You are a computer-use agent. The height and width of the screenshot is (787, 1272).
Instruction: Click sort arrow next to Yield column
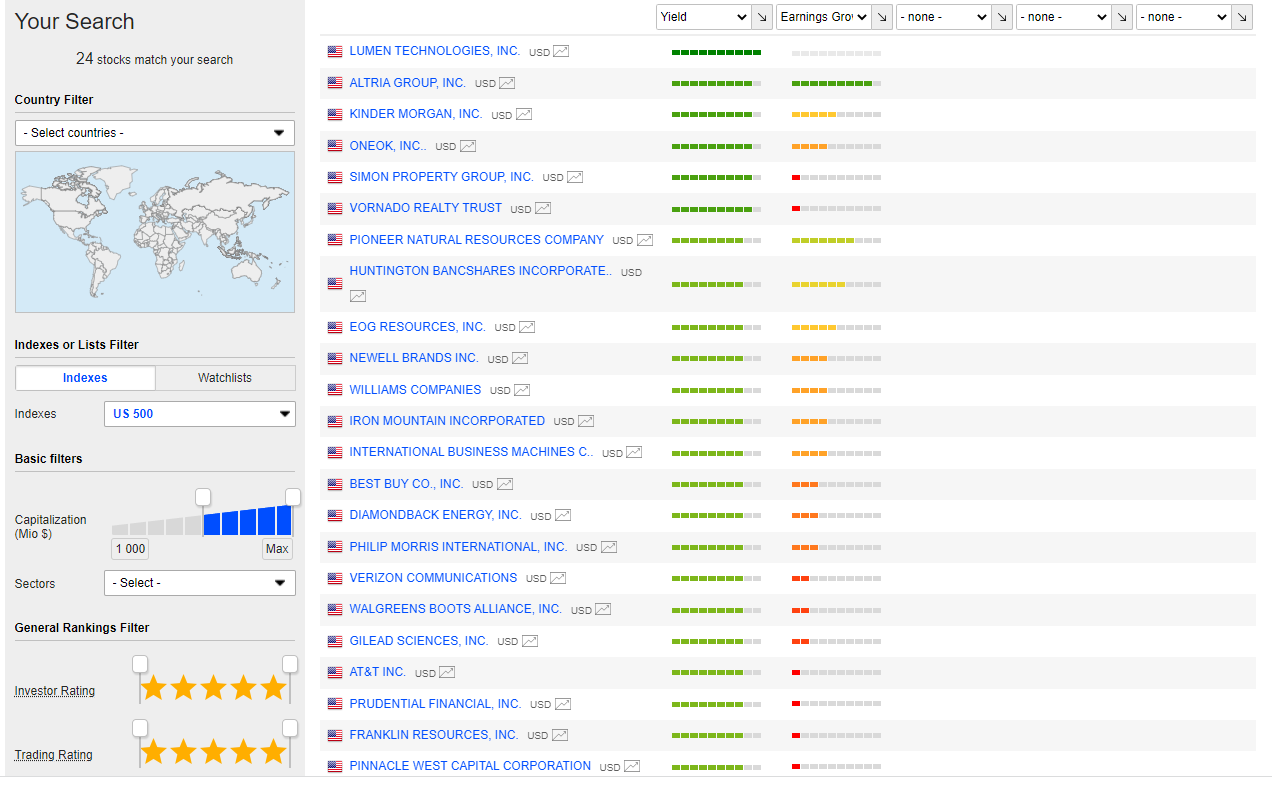pyautogui.click(x=762, y=17)
